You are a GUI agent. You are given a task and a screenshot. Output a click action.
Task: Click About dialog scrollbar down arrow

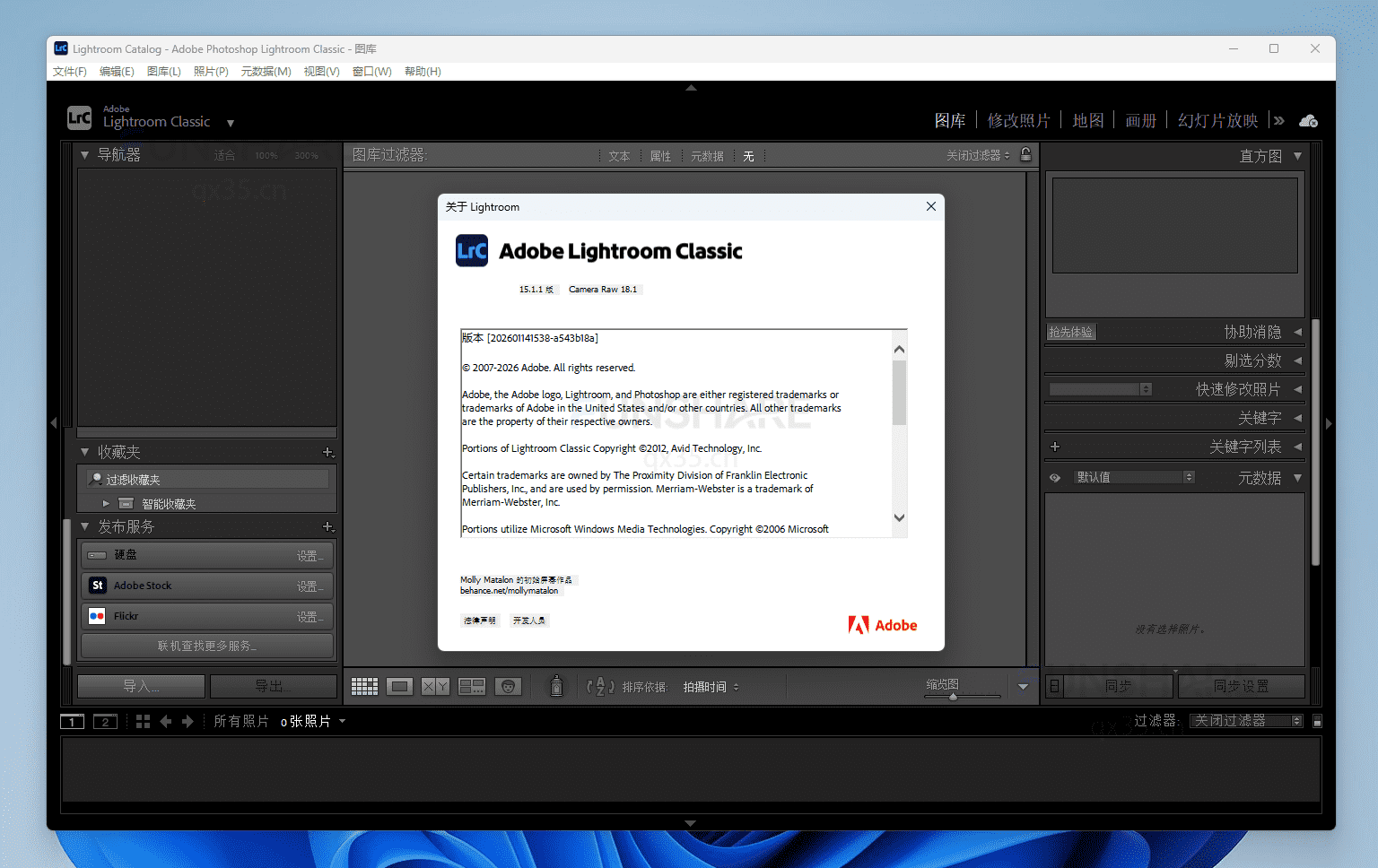899,517
